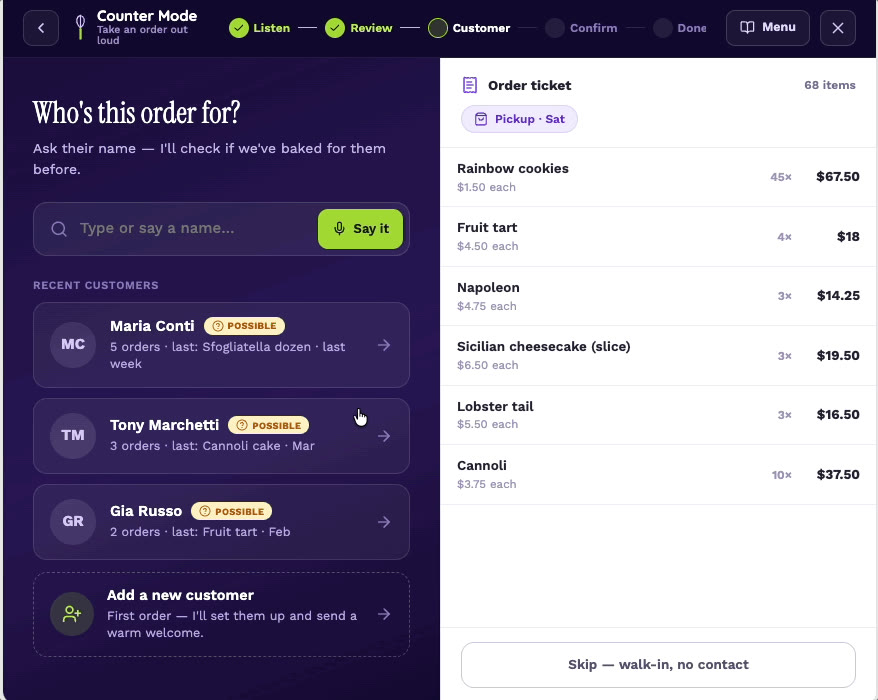878x700 pixels.
Task: Open Maria Conti's arrow
Action: pyautogui.click(x=384, y=345)
